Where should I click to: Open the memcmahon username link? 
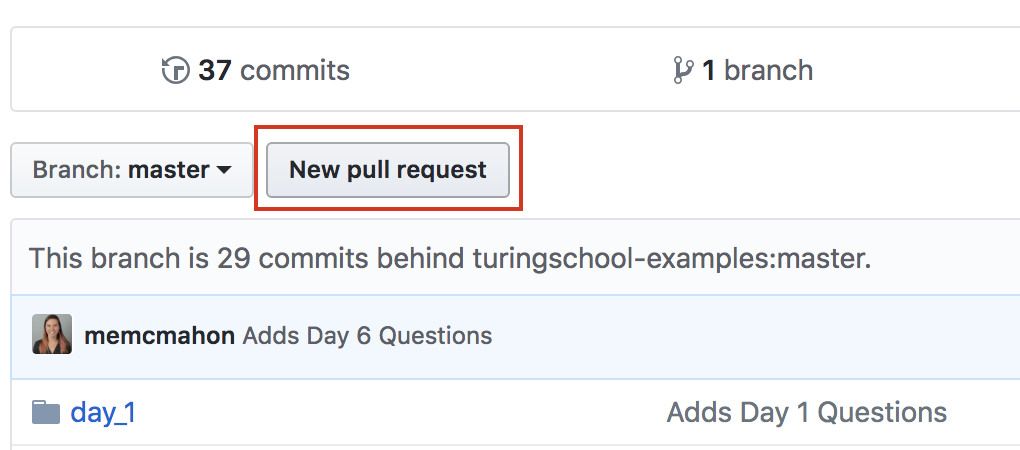[160, 335]
